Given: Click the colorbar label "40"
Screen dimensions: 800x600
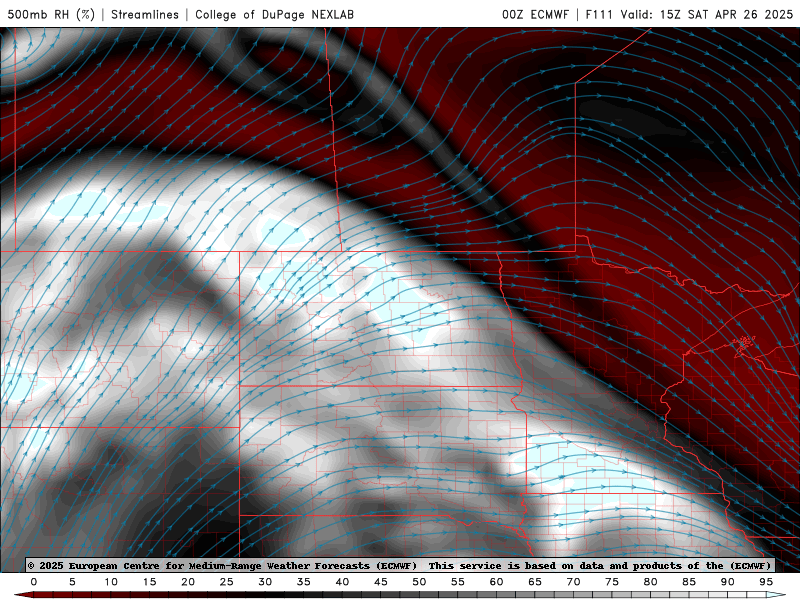Looking at the screenshot, I should click(x=342, y=582).
